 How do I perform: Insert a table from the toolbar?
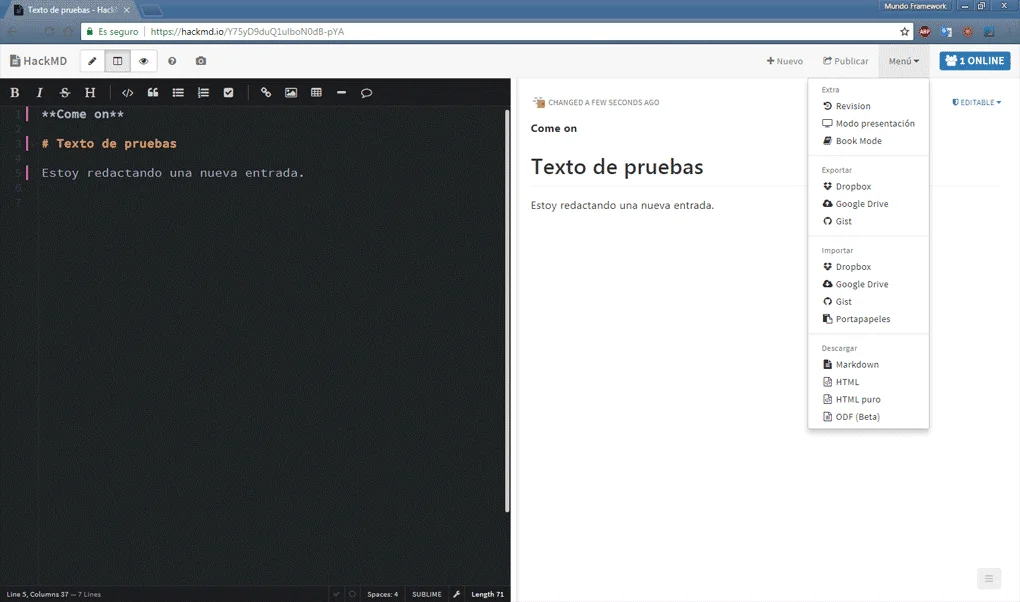click(x=316, y=92)
